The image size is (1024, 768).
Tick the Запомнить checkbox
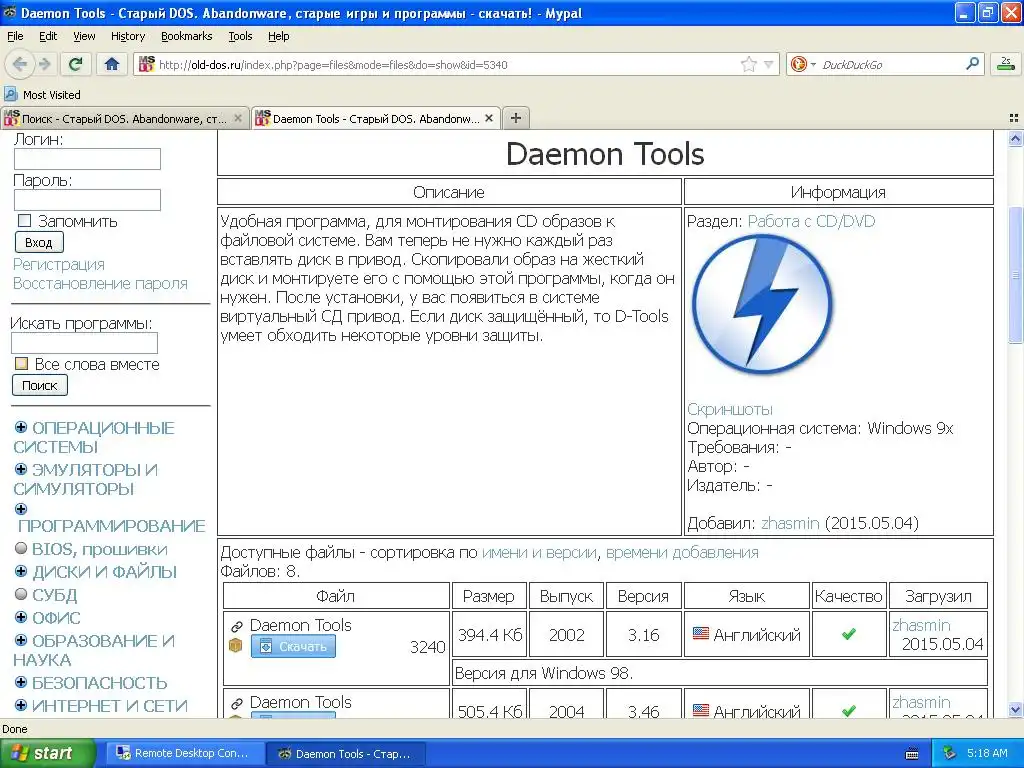[24, 221]
